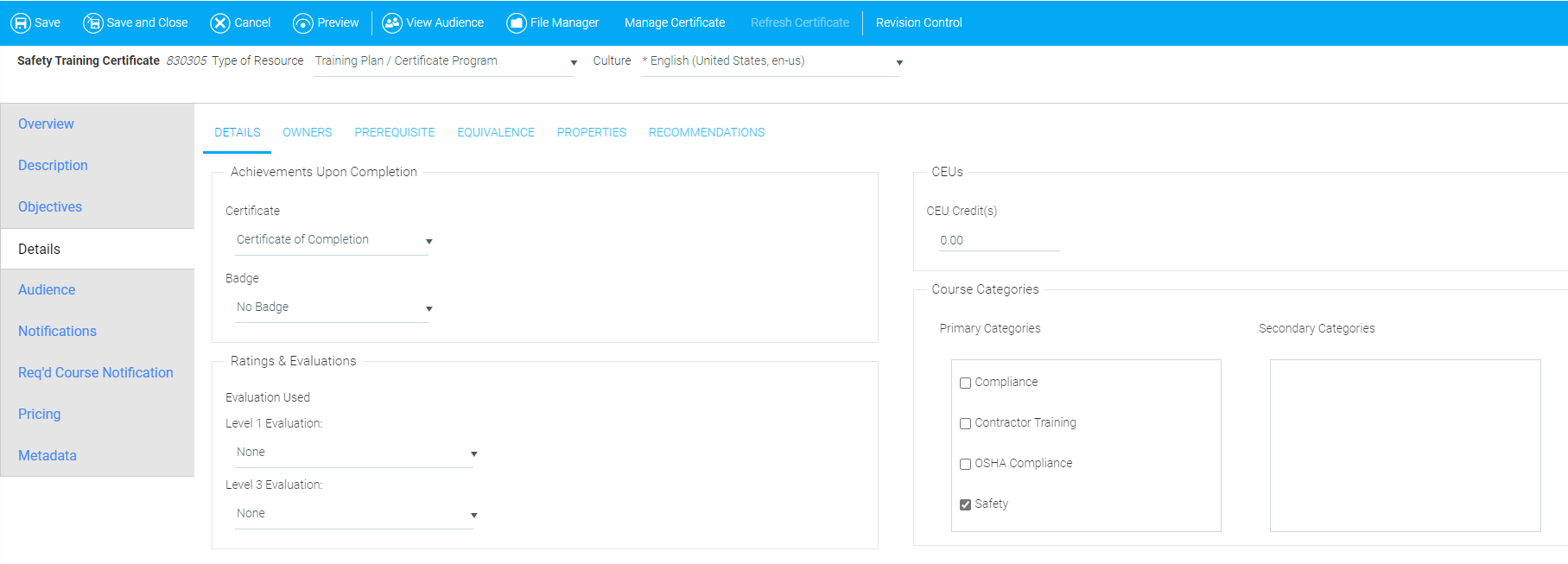1568x564 pixels.
Task: Tick the Contractor Training checkbox
Action: pos(965,423)
